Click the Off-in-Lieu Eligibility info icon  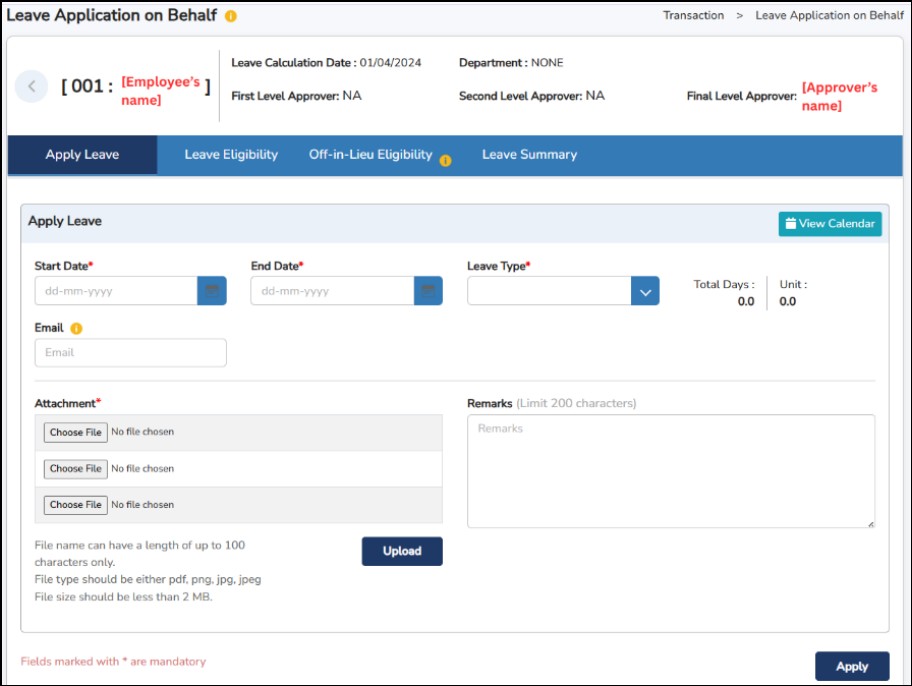tap(445, 160)
